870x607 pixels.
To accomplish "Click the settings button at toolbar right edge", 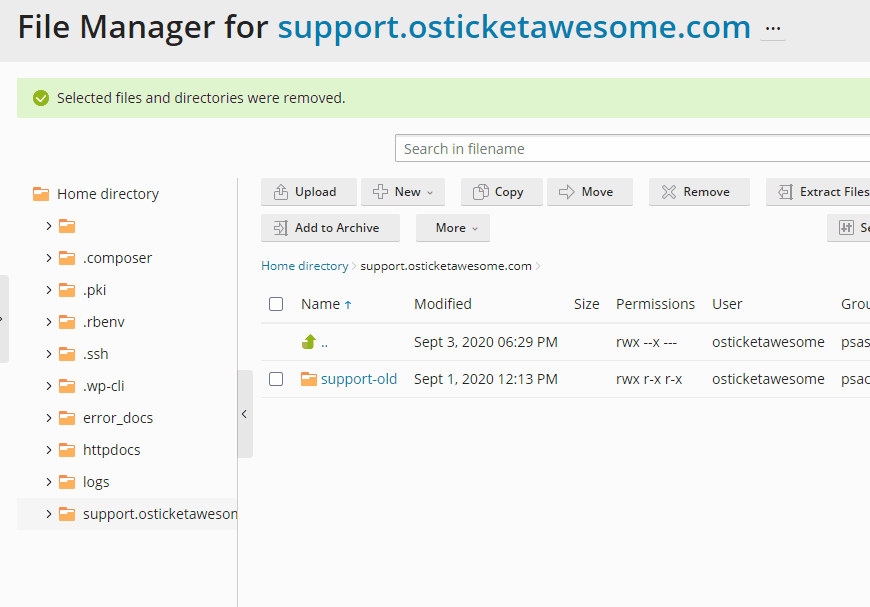I will tap(848, 228).
